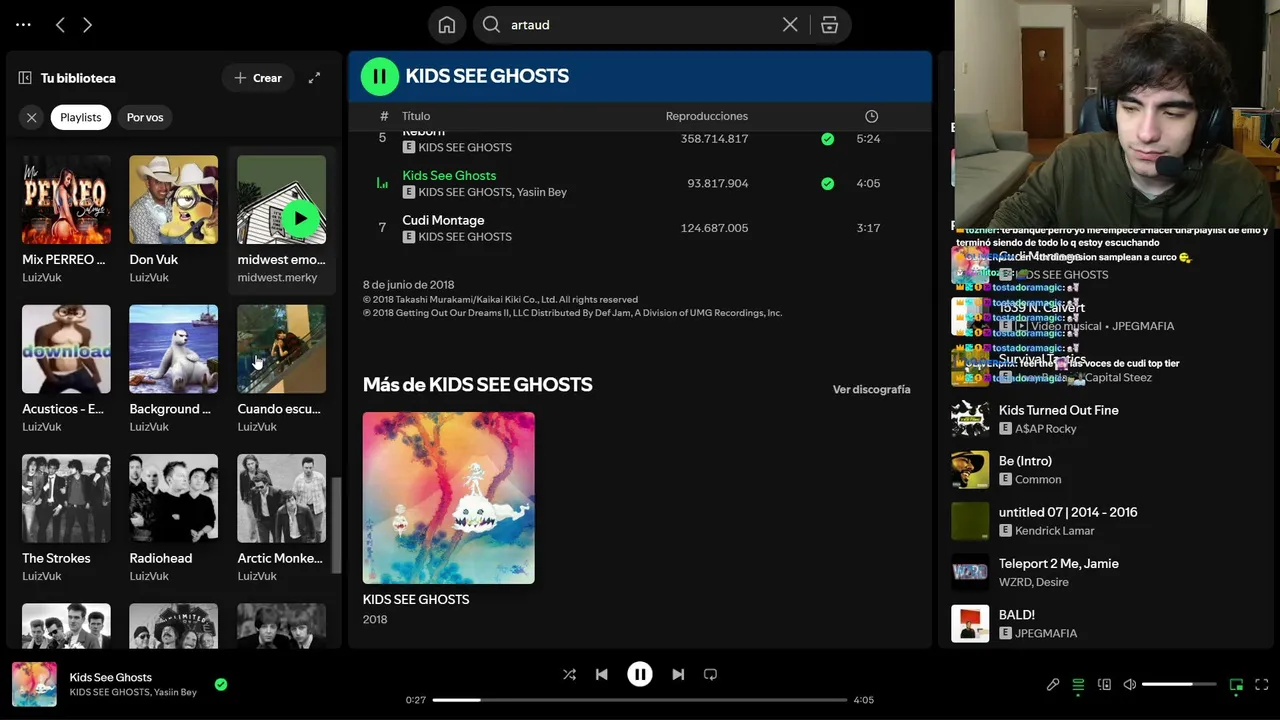Open the Mix PERREO playlist
1280x720 pixels.
click(66, 220)
